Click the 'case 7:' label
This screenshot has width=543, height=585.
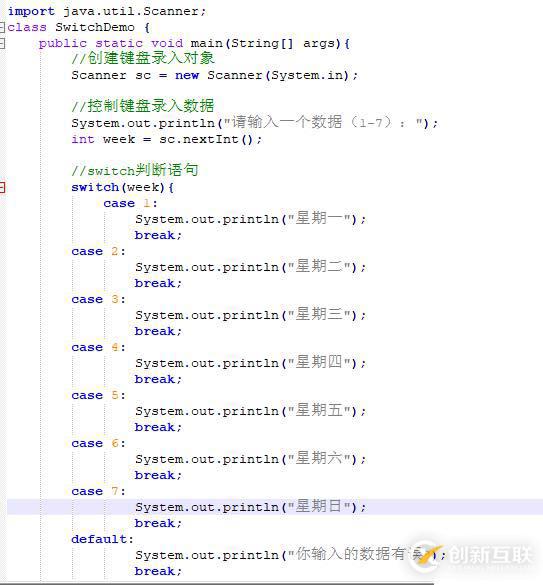(x=99, y=491)
